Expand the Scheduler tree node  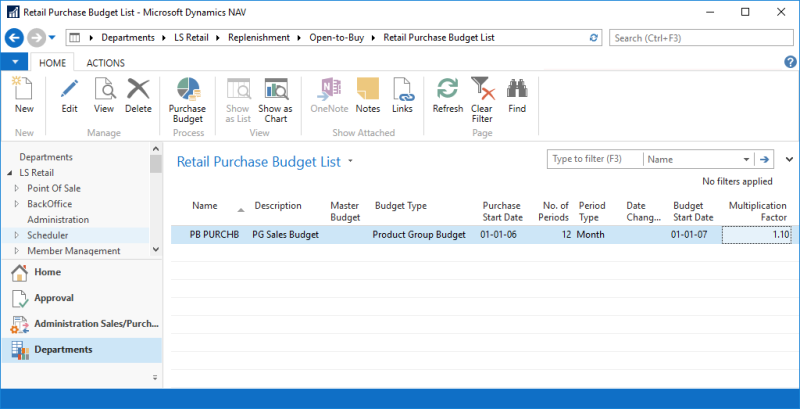pos(17,235)
